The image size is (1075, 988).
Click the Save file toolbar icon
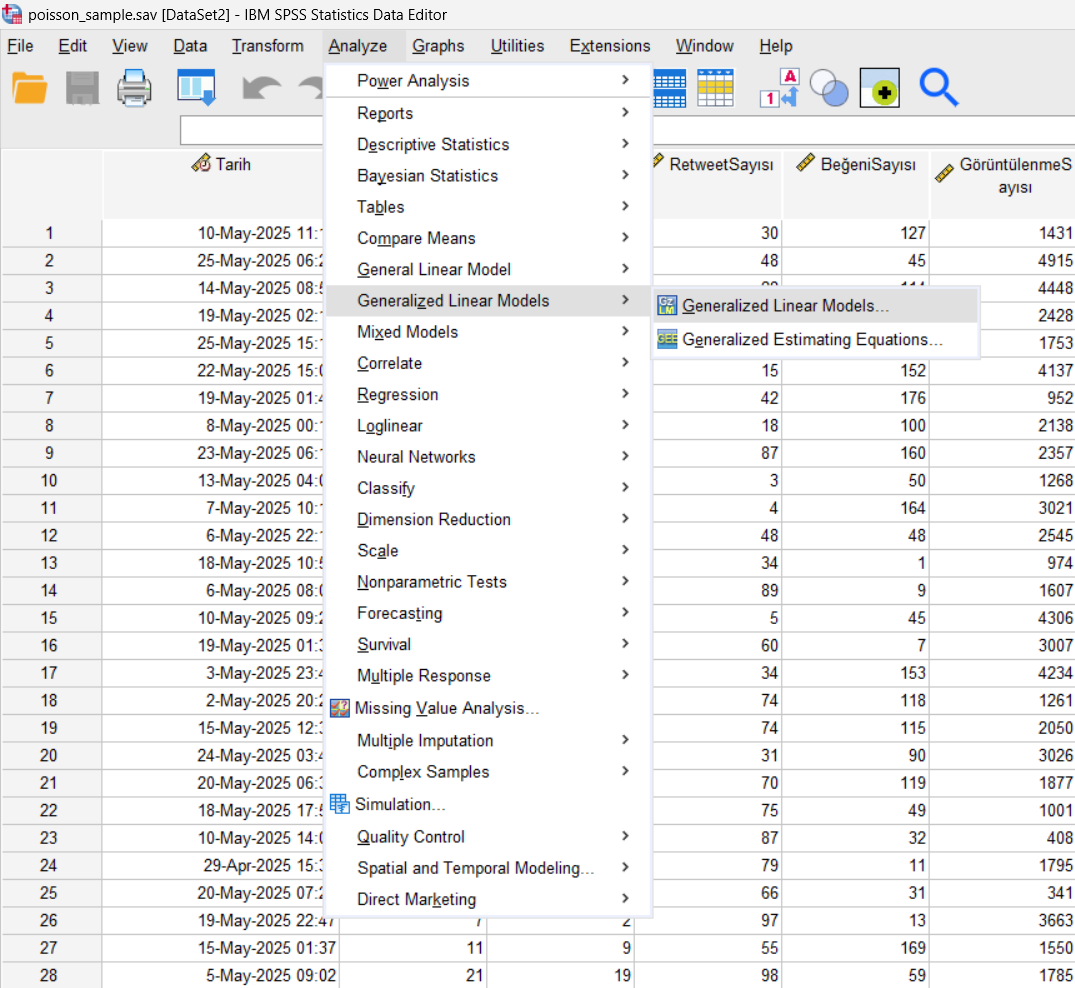82,88
